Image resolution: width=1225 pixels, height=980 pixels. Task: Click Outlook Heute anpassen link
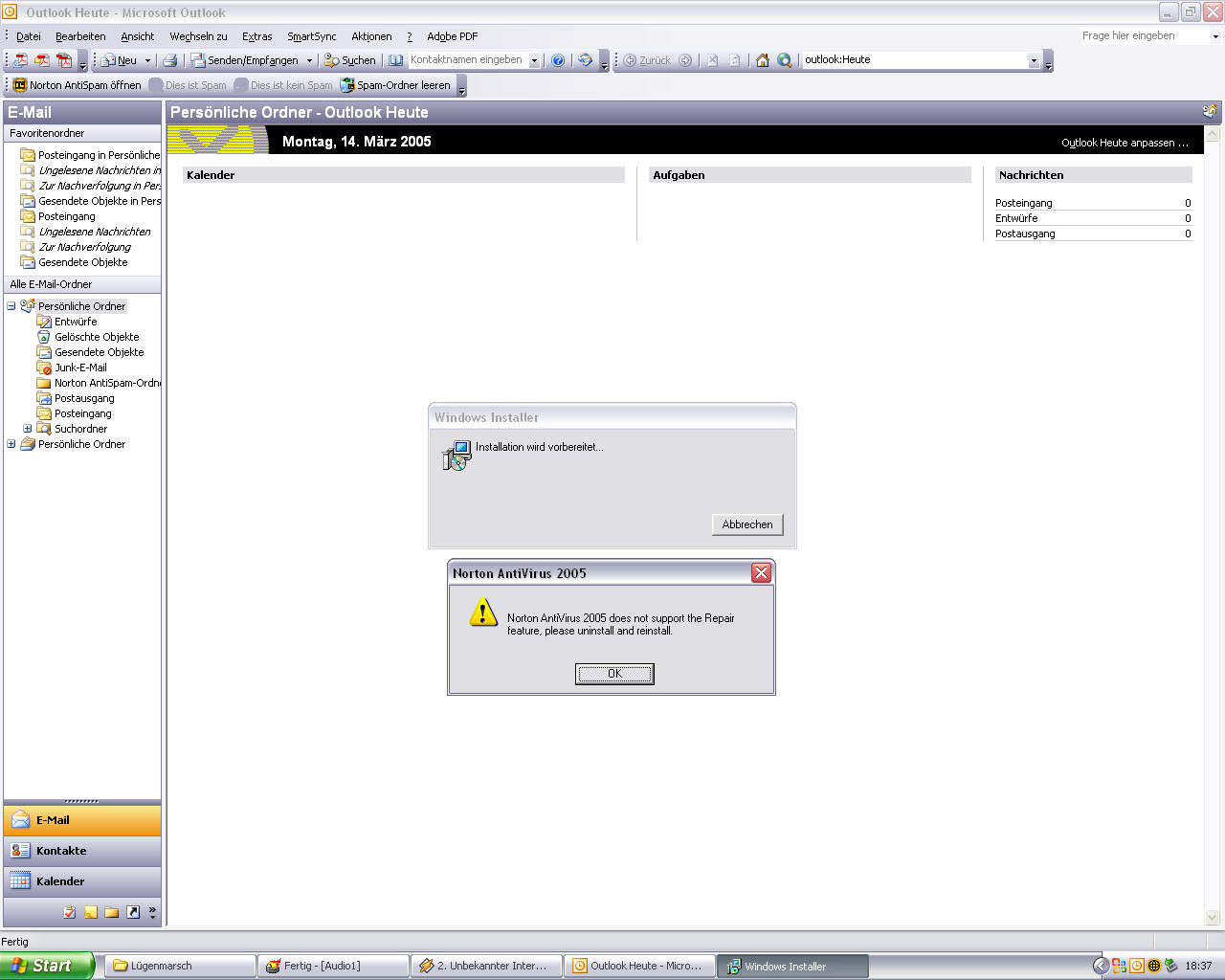(1125, 143)
